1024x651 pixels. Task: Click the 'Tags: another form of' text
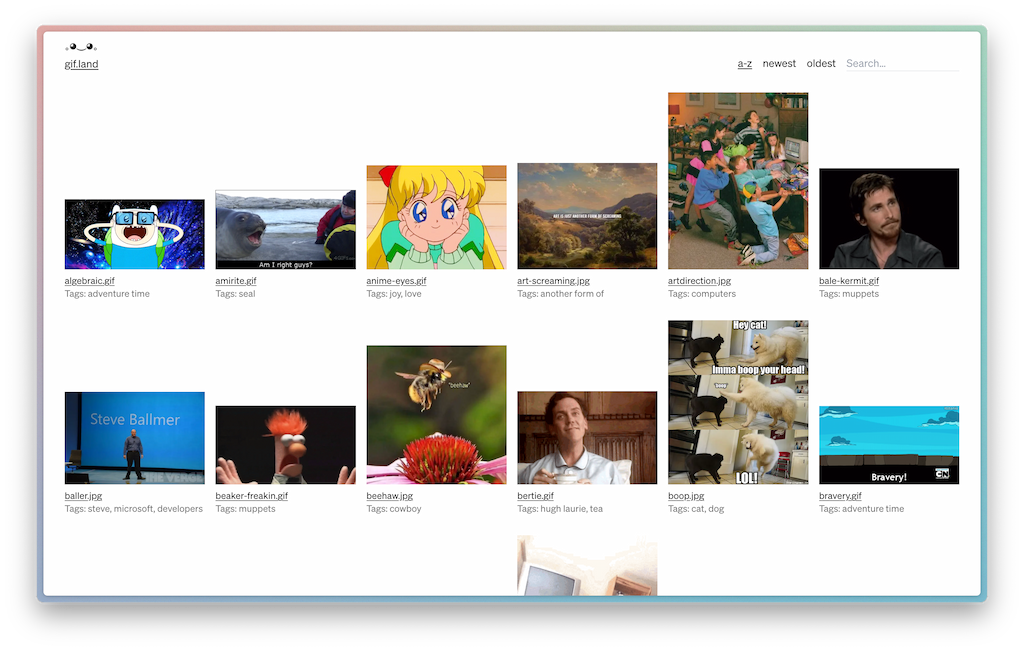pyautogui.click(x=560, y=294)
